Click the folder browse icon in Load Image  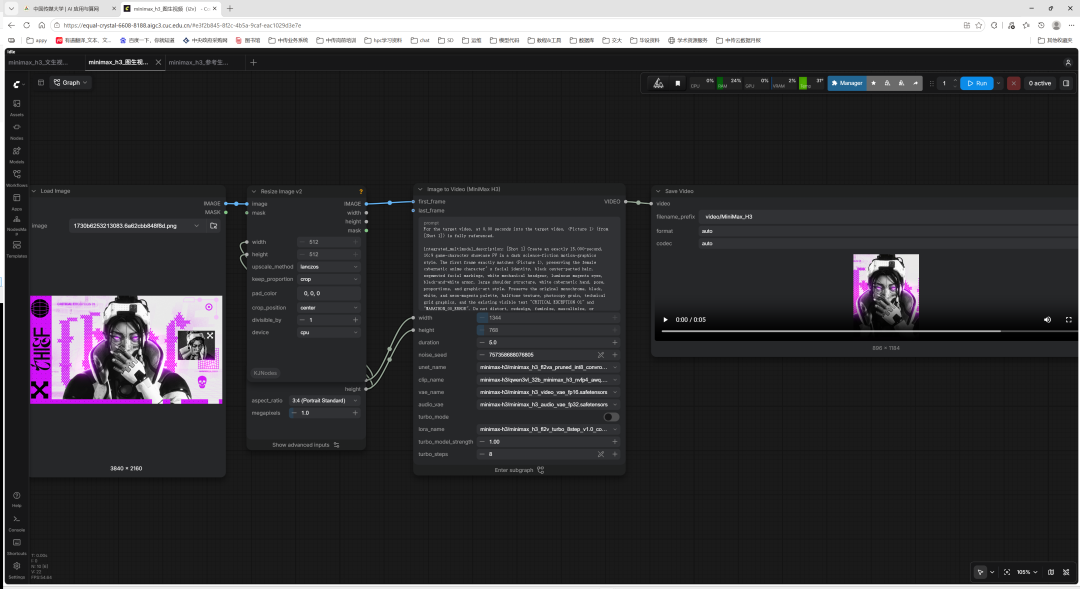pos(214,226)
